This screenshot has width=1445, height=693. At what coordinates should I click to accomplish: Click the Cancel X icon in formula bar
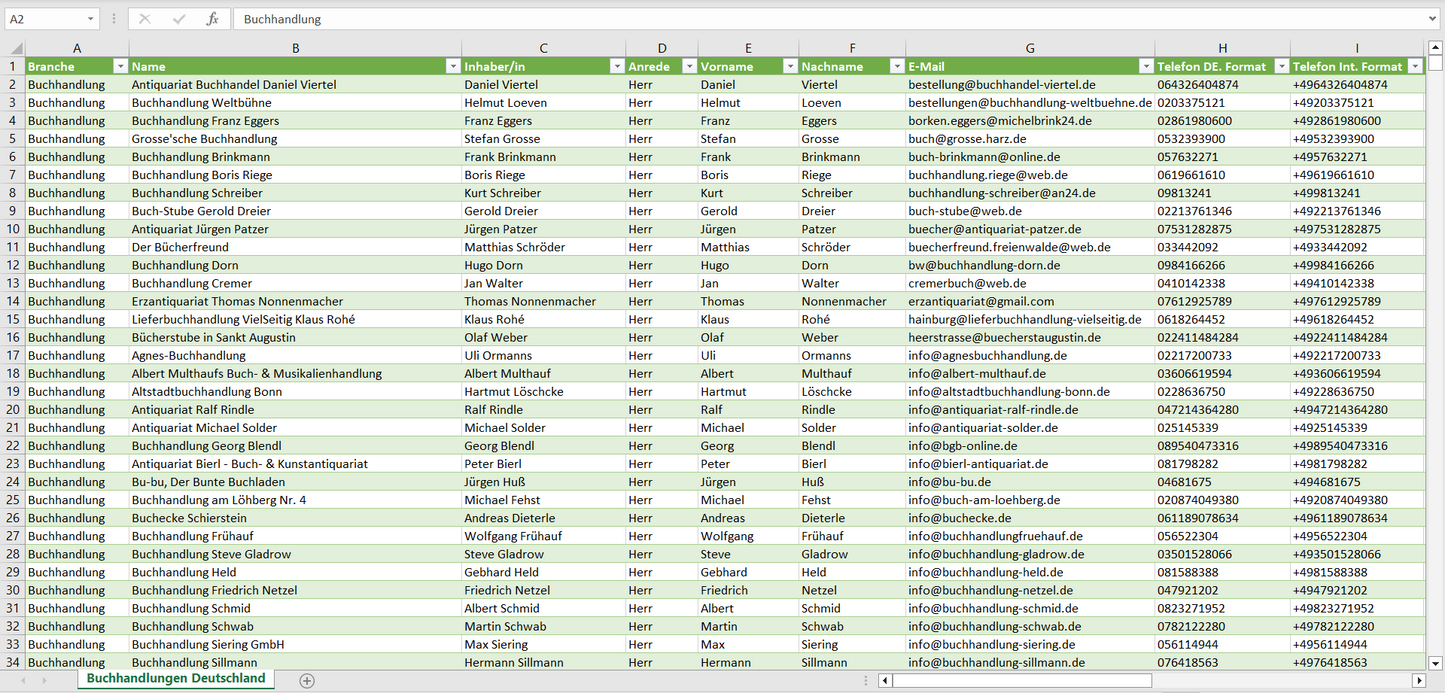(145, 19)
